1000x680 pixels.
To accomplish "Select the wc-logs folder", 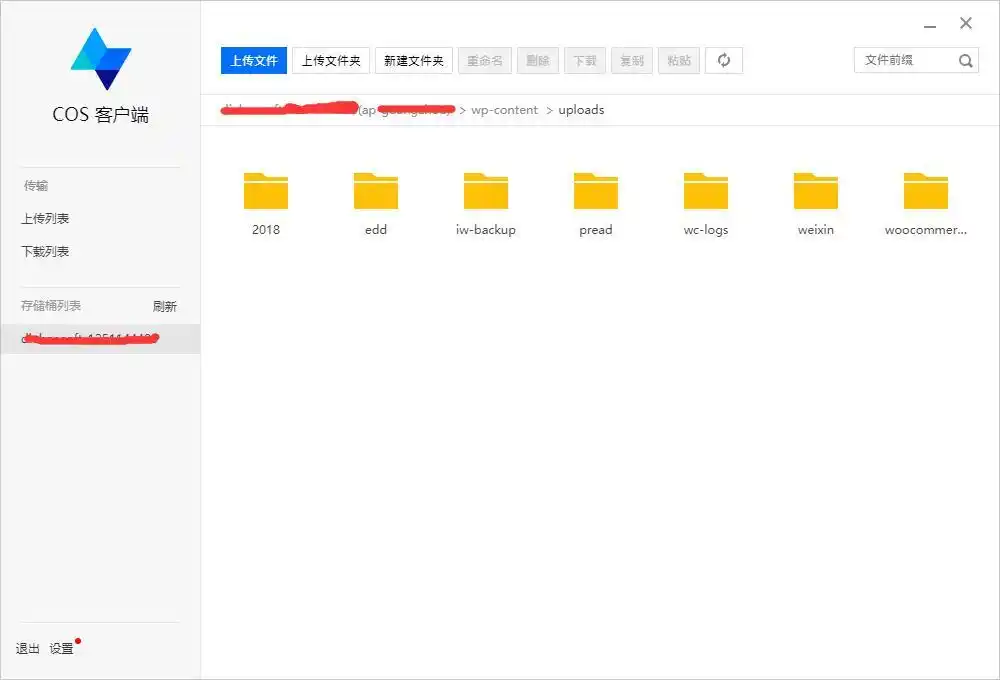I will (x=706, y=191).
